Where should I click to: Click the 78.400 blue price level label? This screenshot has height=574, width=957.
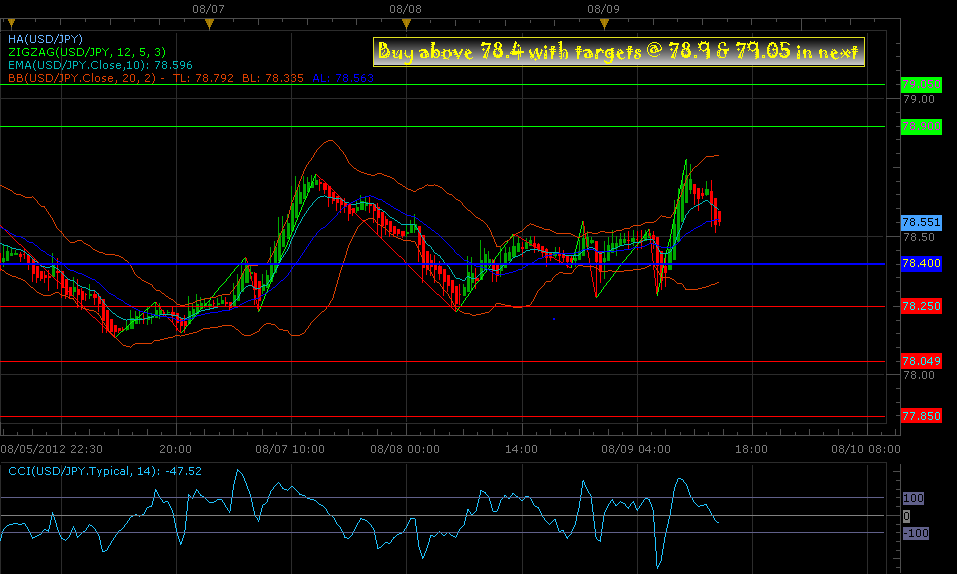[921, 263]
